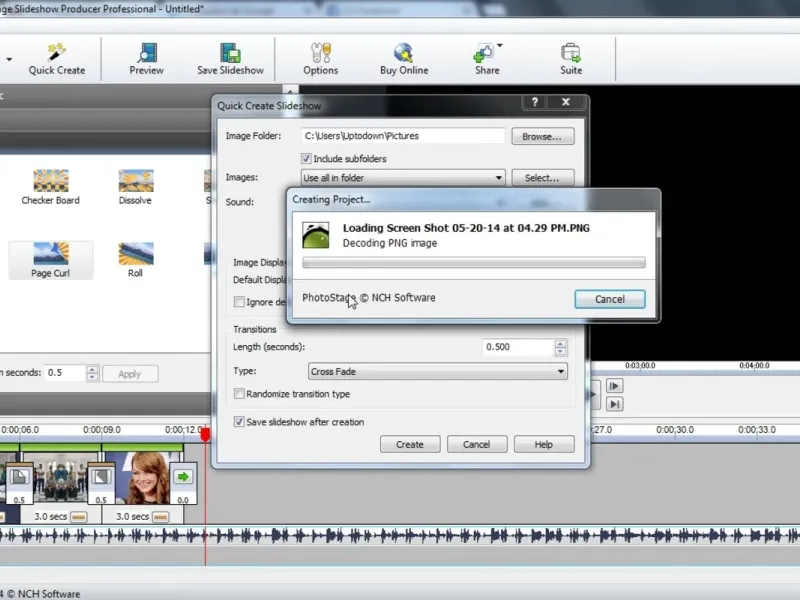Uncheck Include subfolders checkbox
Viewport: 800px width, 600px height.
pos(307,159)
